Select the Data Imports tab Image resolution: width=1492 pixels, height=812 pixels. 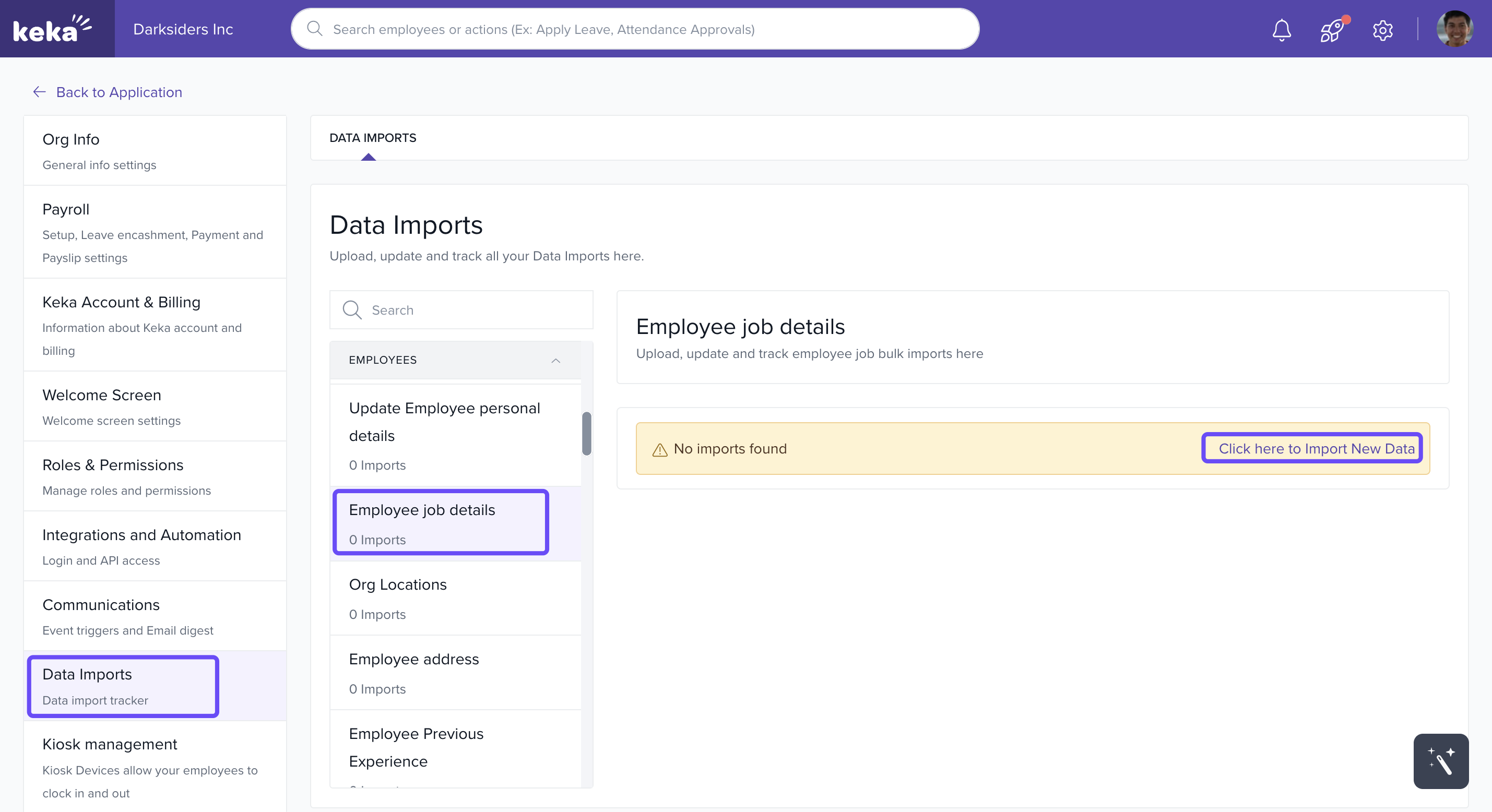(x=372, y=138)
